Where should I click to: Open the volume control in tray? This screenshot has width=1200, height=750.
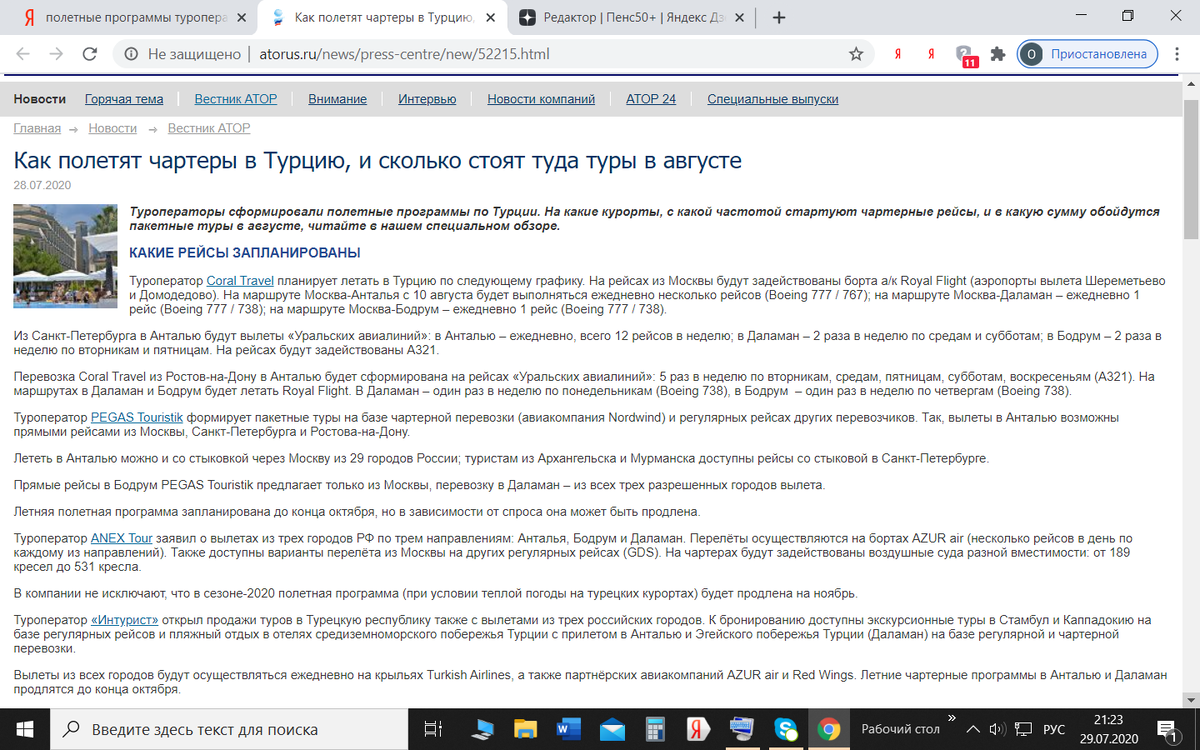click(997, 729)
